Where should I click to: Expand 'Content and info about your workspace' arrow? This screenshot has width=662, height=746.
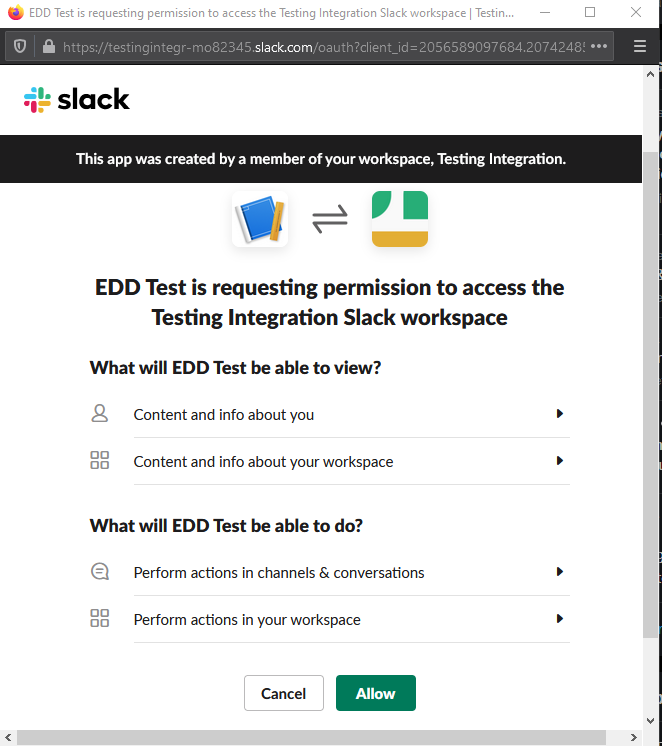pyautogui.click(x=560, y=461)
